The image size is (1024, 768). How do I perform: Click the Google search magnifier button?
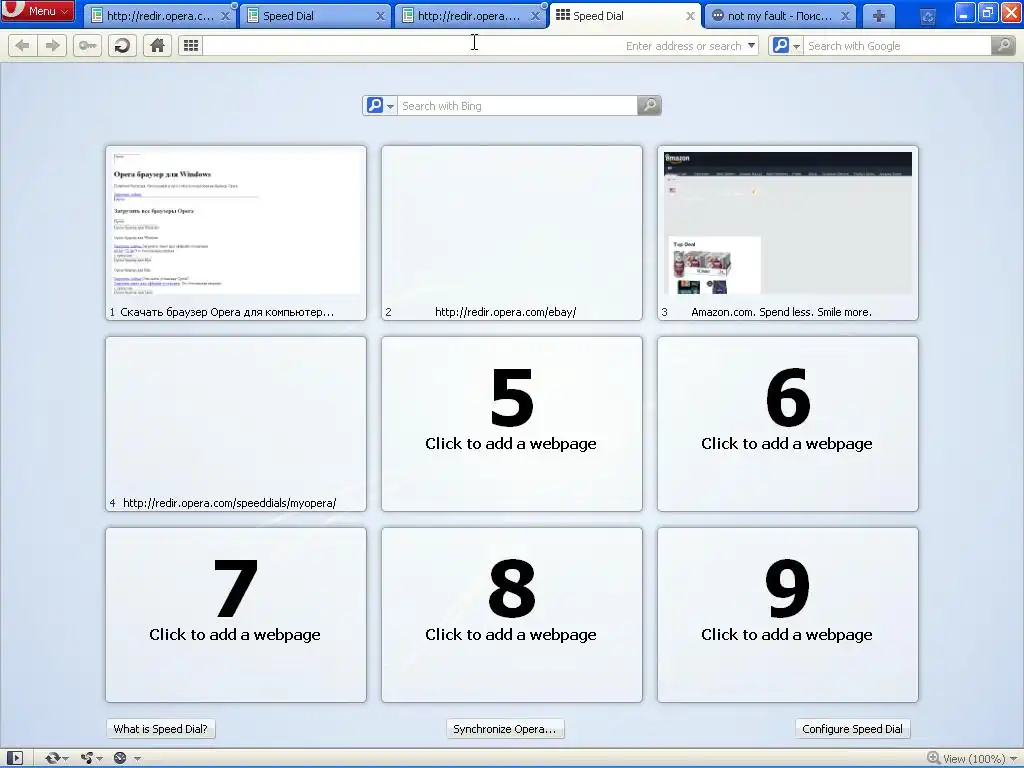(1003, 46)
